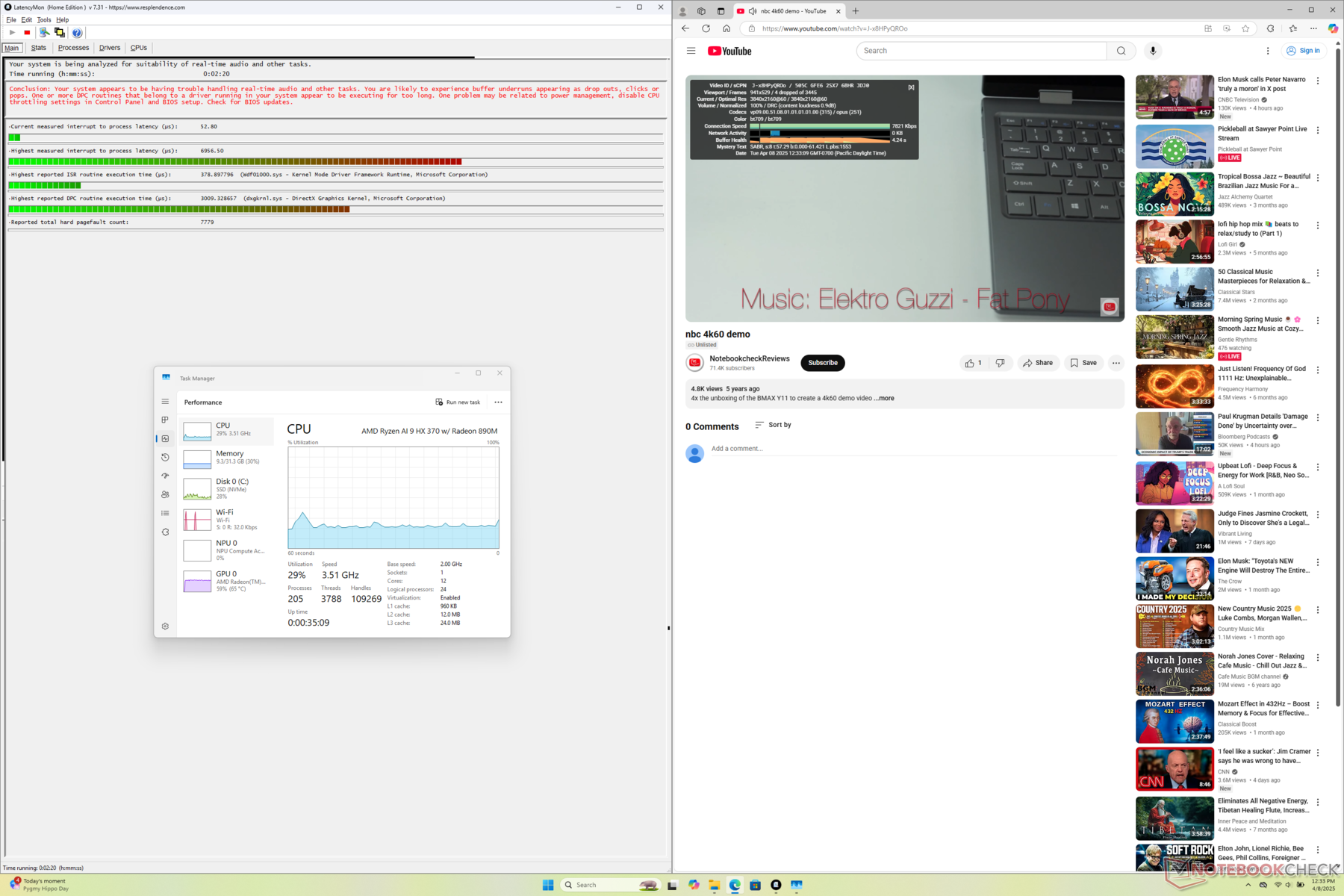Open the Sort by comments dropdown
Screen dimensions: 1344x896
[x=773, y=425]
